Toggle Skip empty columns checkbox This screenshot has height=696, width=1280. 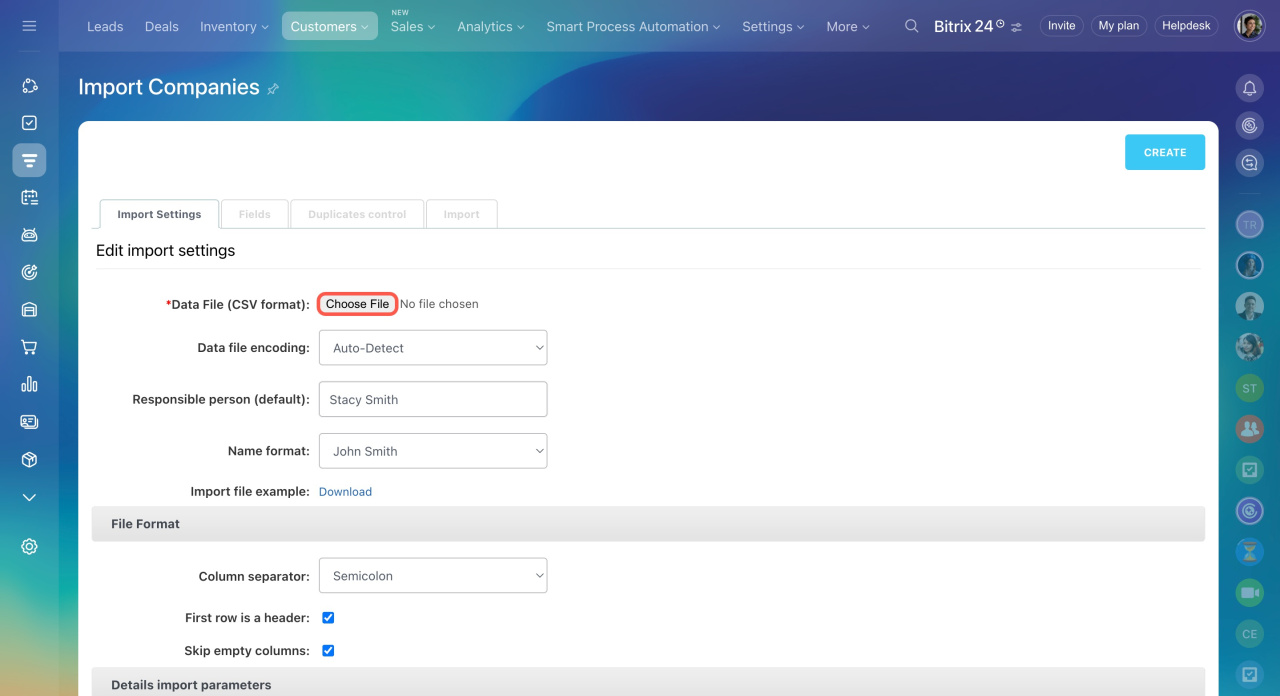[x=328, y=650]
